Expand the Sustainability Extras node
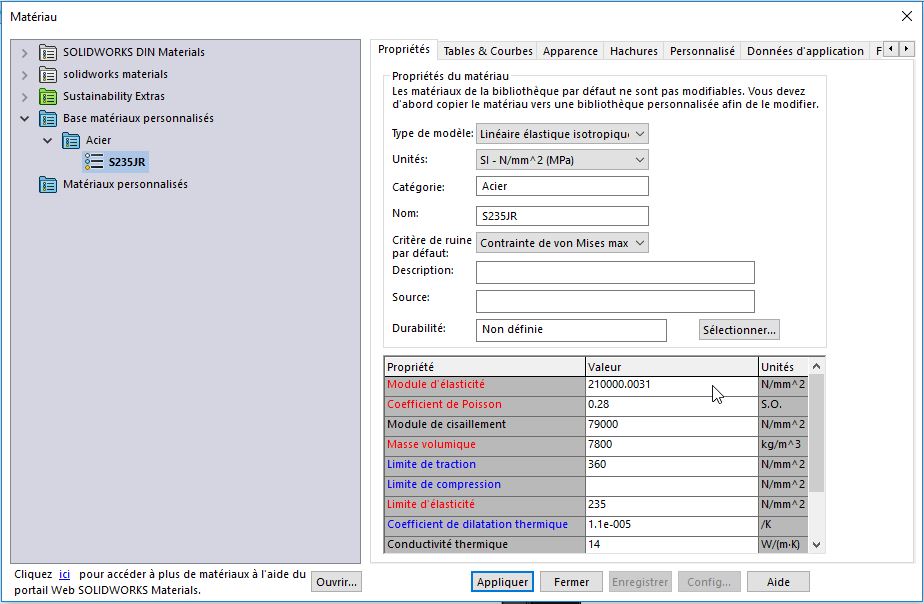Viewport: 924px width, 604px height. (24, 97)
